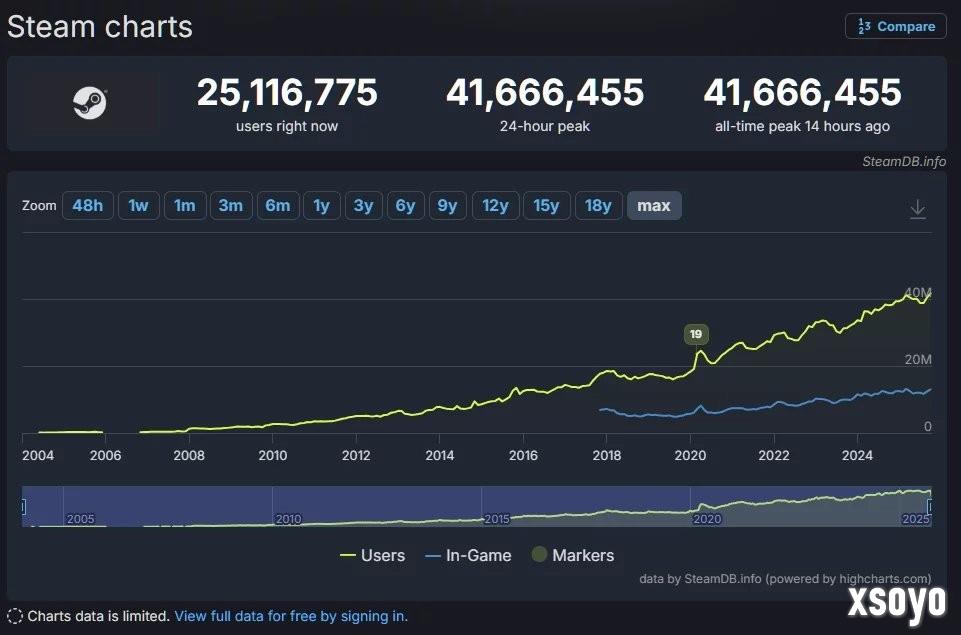This screenshot has width=961, height=635.
Task: Click the dashed circle icon beside the data notice
Action: click(14, 616)
